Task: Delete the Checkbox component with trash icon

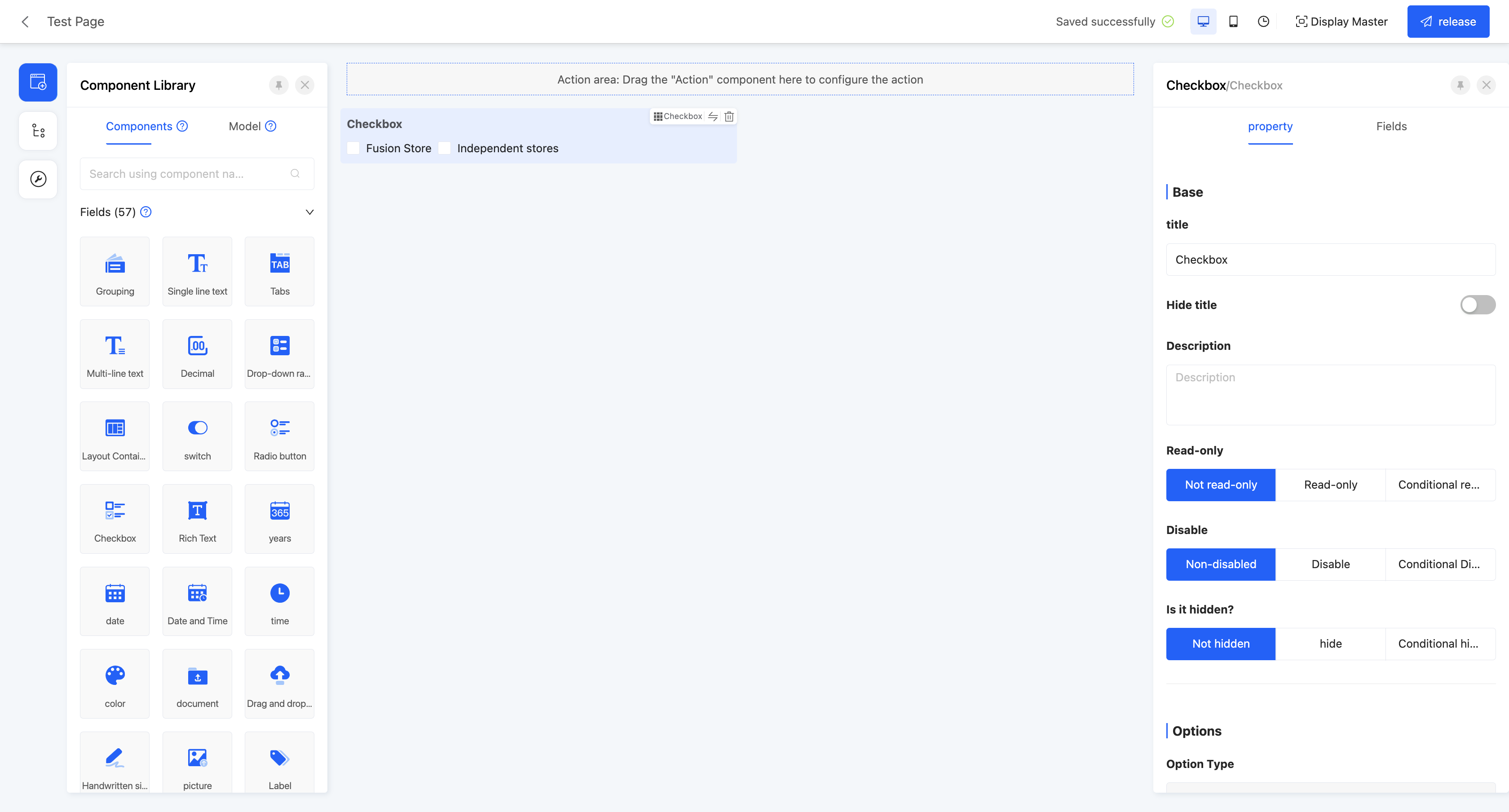Action: click(729, 117)
